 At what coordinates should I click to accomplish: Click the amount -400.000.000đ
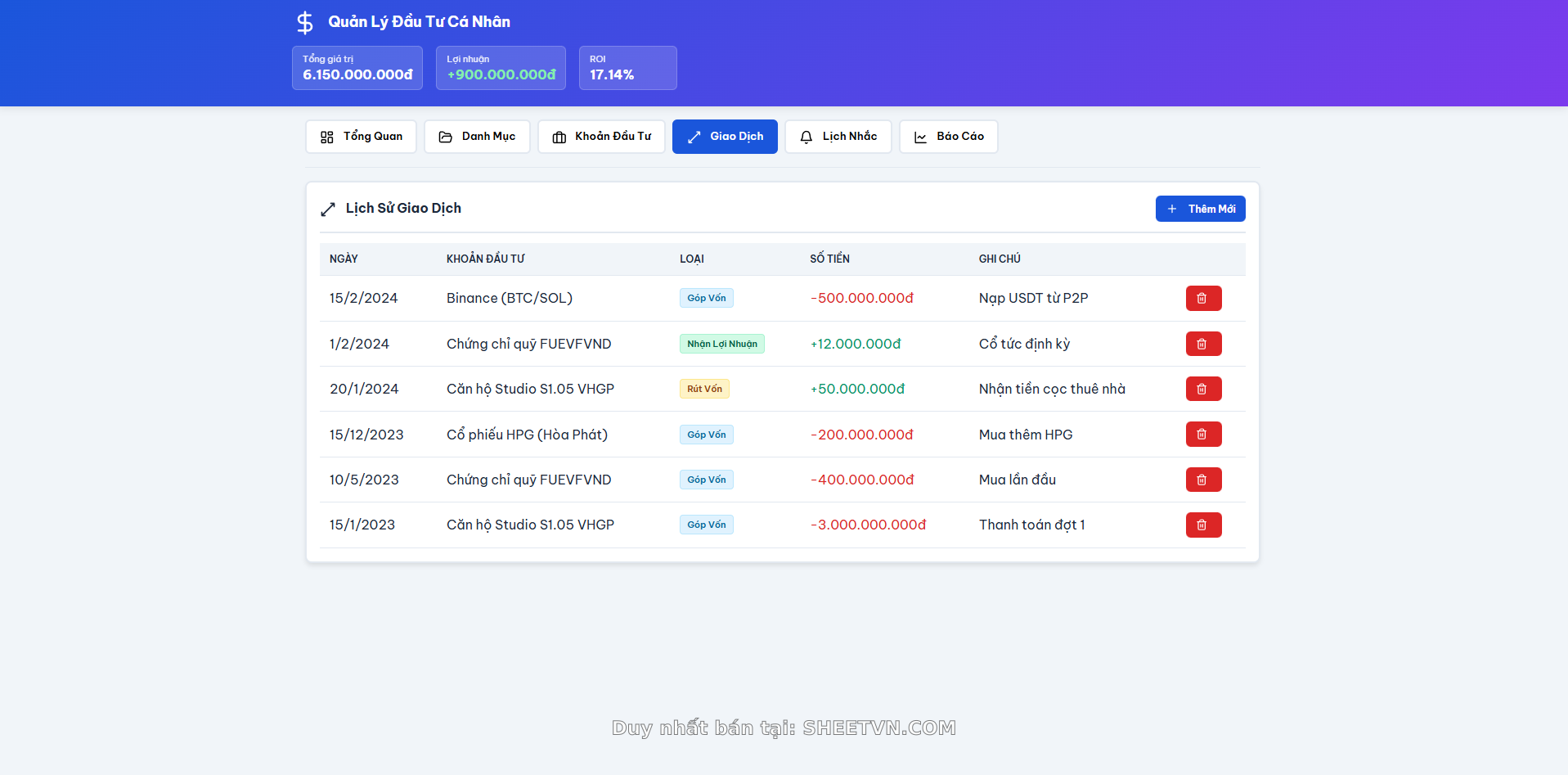pos(862,480)
